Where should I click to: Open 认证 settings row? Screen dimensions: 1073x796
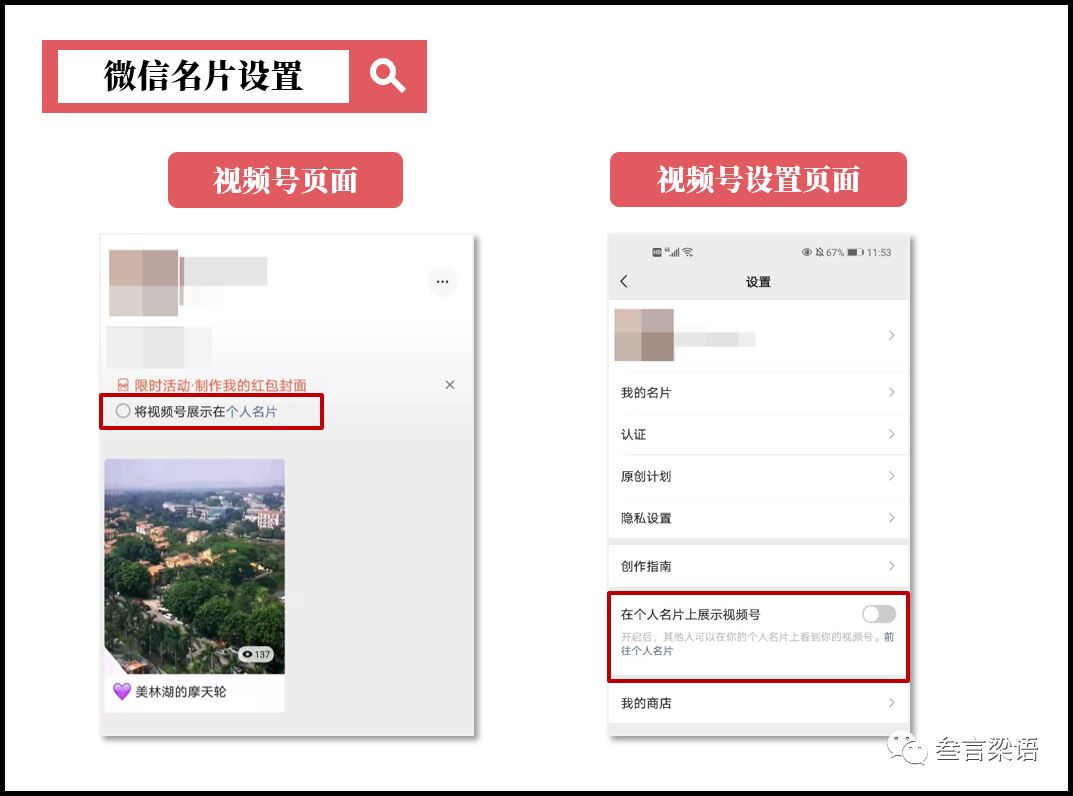[758, 434]
